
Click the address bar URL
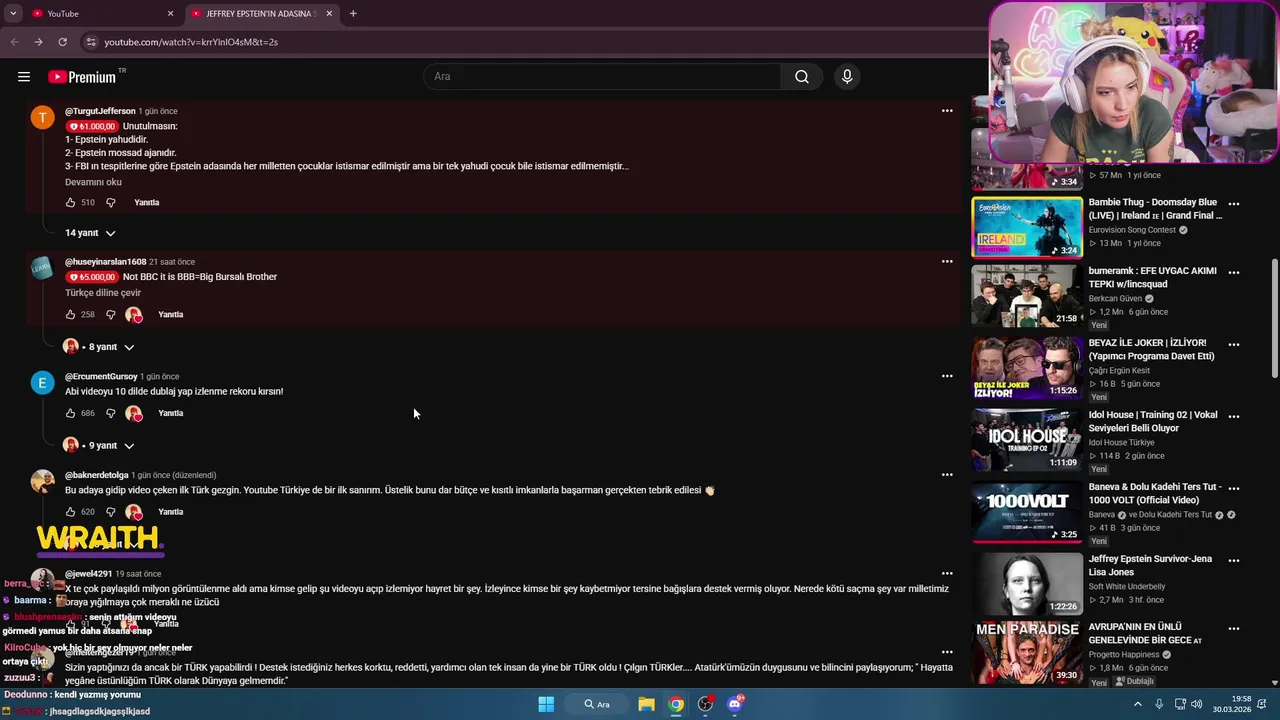coord(191,42)
